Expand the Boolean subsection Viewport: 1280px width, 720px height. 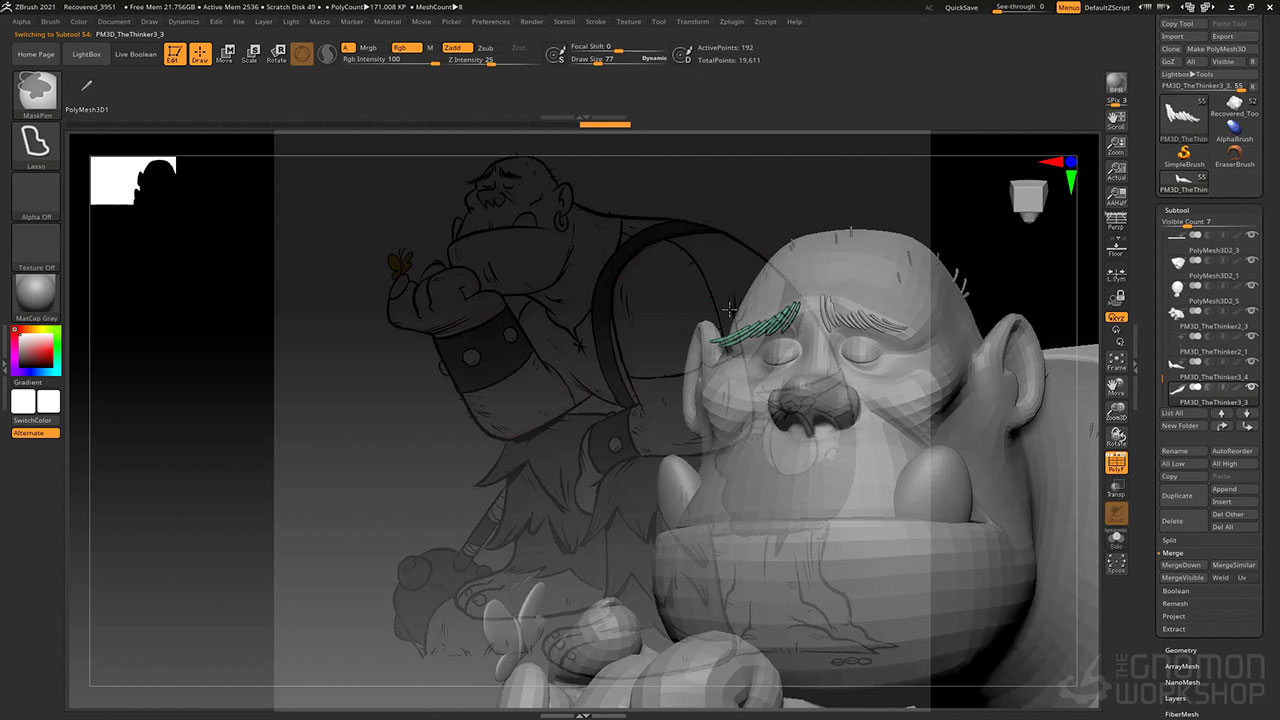pos(1176,591)
